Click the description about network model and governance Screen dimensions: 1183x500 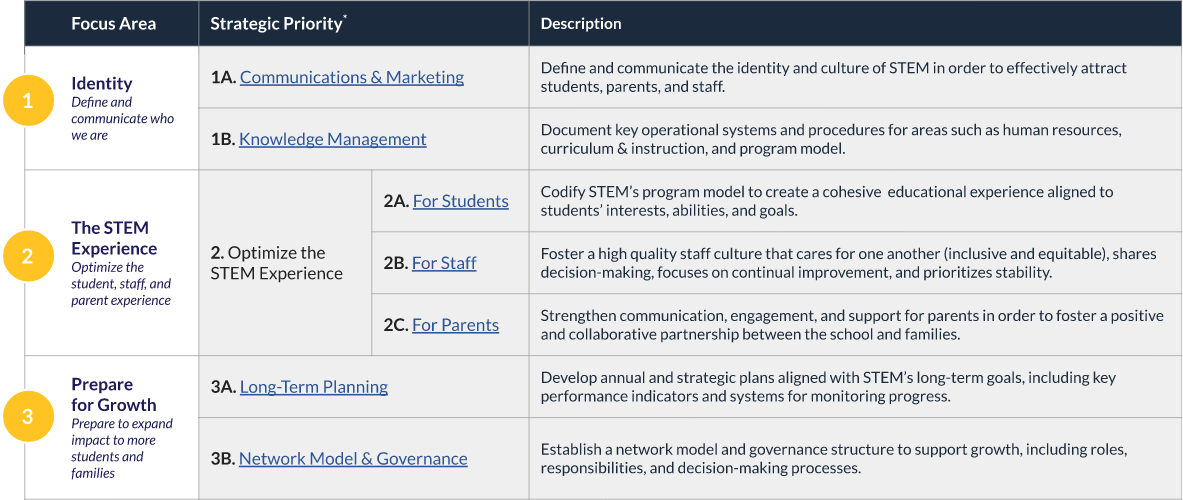(x=833, y=458)
